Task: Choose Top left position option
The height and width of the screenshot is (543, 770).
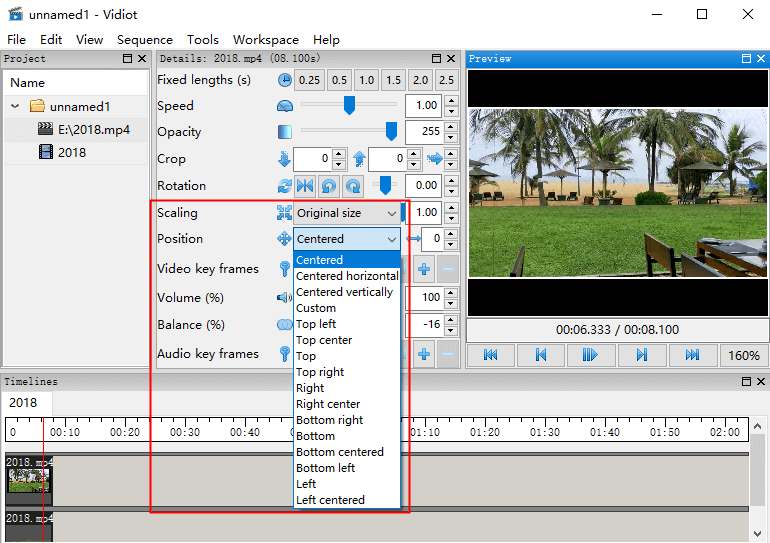Action: tap(347, 324)
